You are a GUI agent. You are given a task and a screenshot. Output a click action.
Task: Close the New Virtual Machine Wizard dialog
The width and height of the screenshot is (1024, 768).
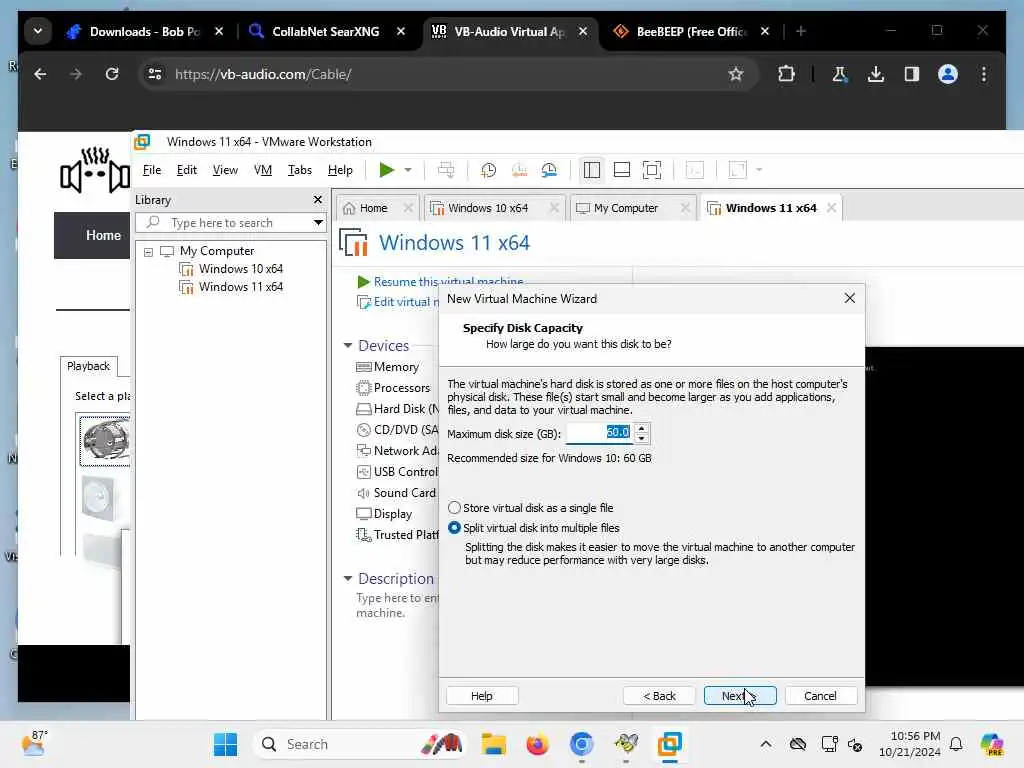[x=850, y=298]
